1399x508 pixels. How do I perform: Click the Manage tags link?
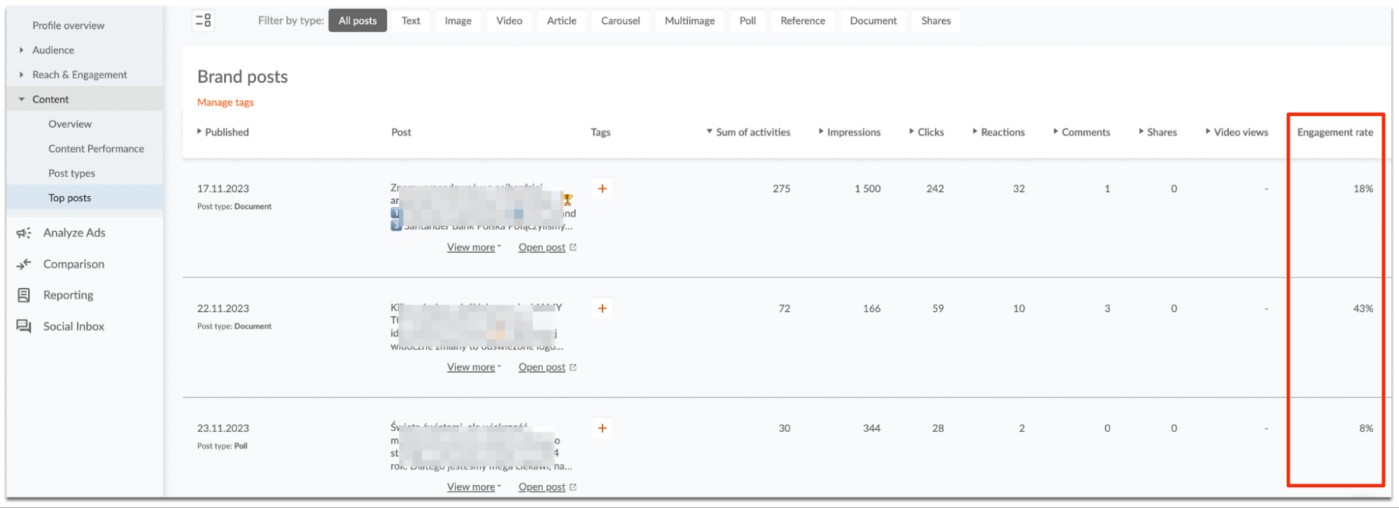[x=225, y=102]
